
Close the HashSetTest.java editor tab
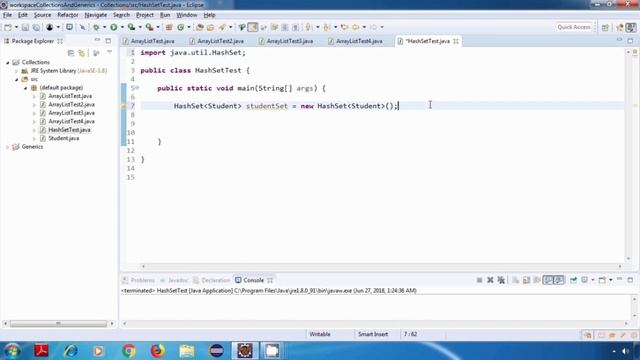[456, 41]
